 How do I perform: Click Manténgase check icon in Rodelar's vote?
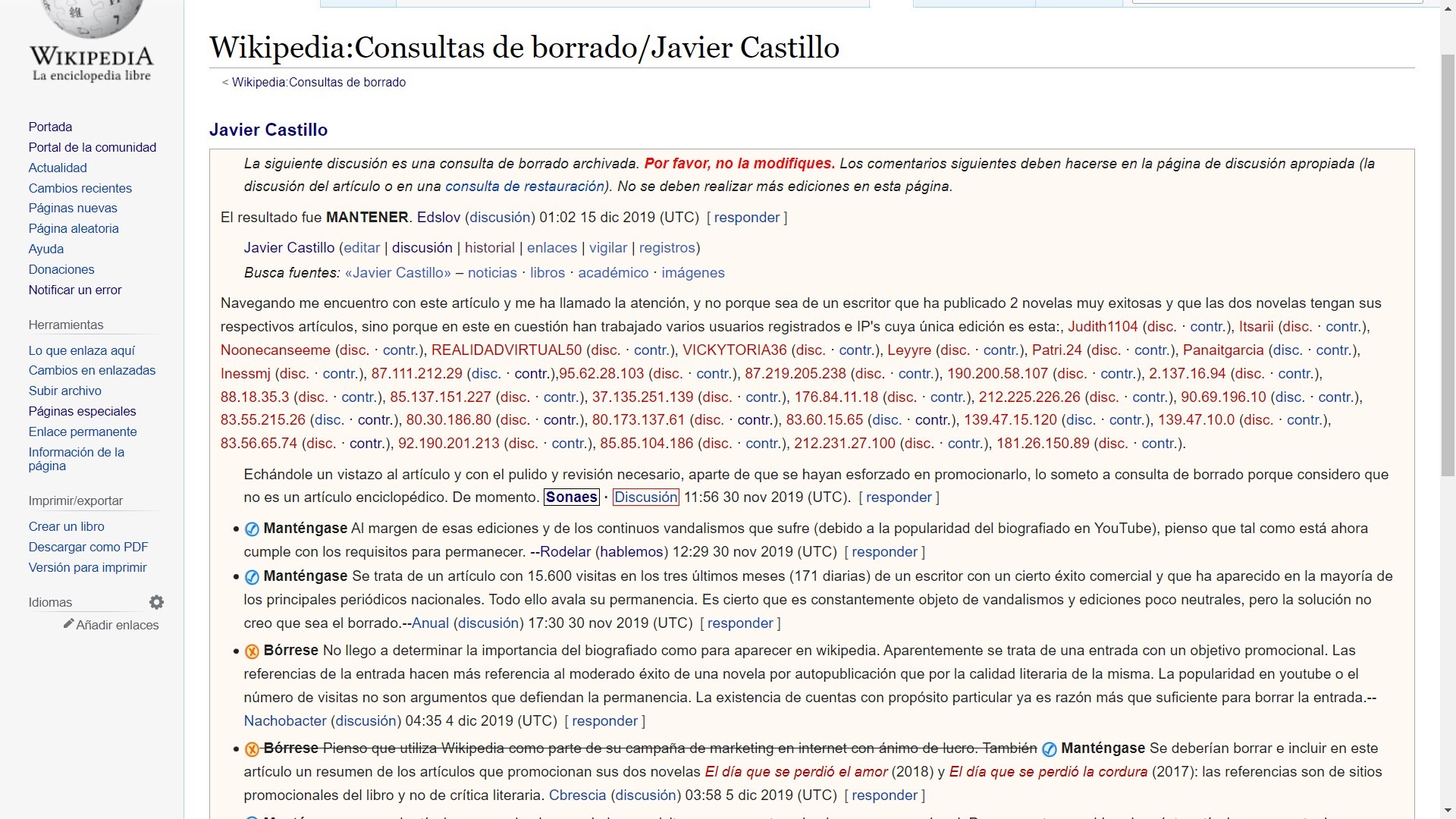(x=252, y=529)
